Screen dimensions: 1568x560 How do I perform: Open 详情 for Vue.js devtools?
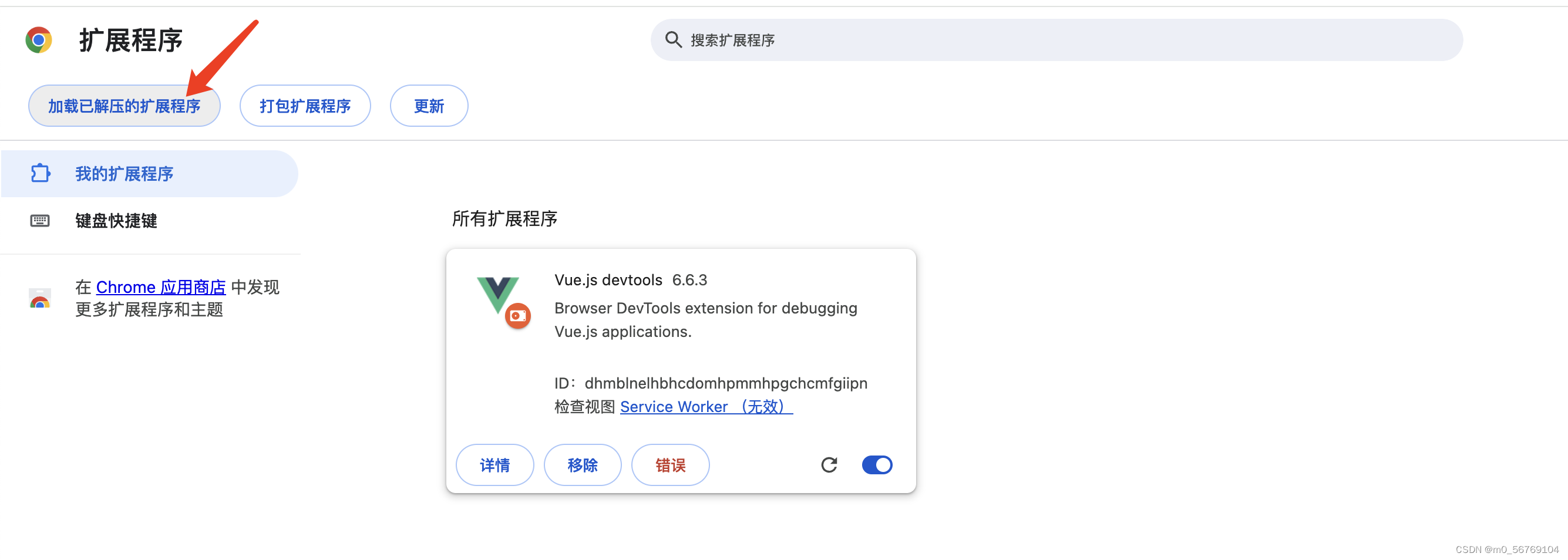coord(494,464)
